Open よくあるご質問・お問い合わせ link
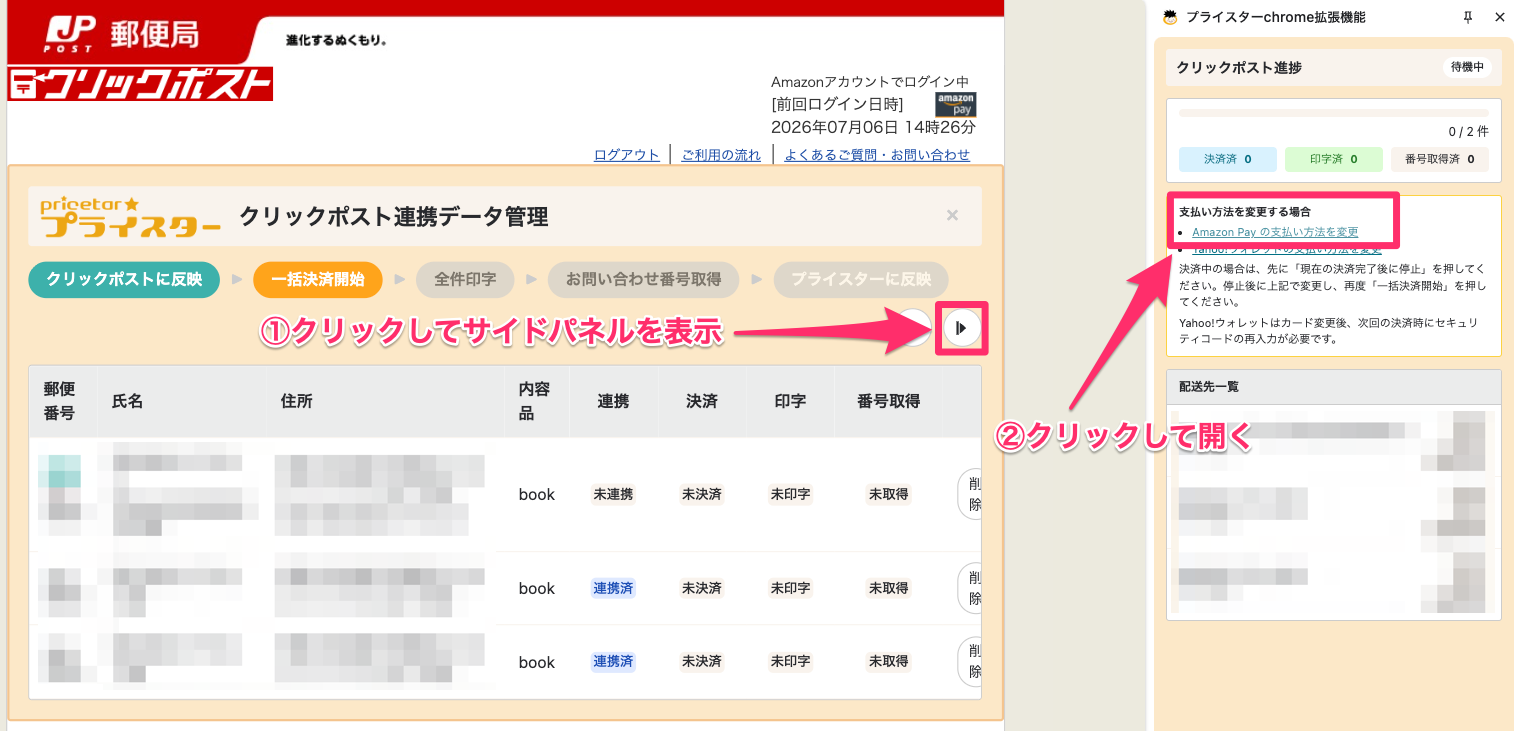 [x=877, y=155]
